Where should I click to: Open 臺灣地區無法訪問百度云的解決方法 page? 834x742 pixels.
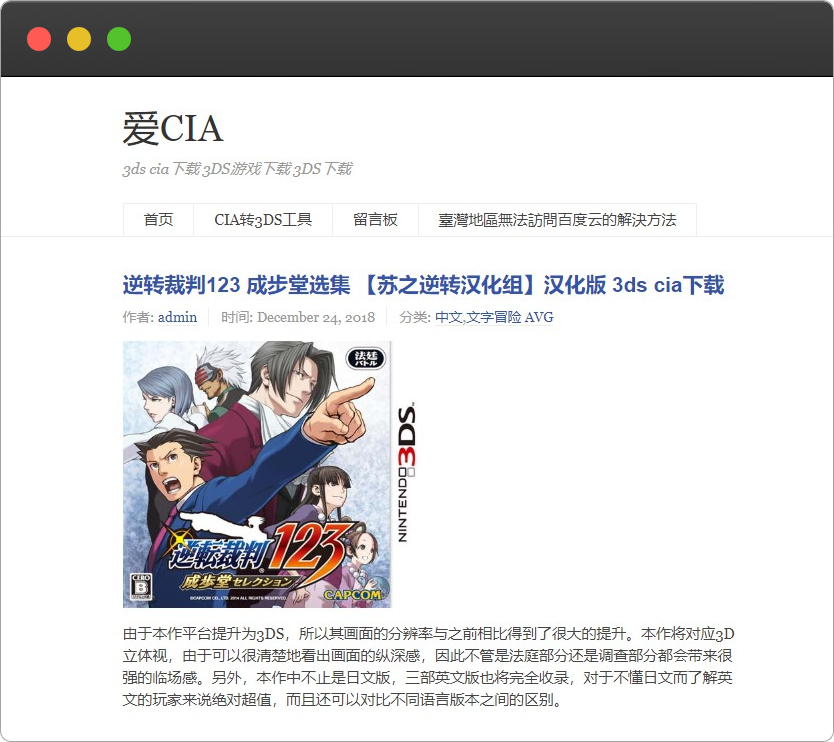coord(557,220)
